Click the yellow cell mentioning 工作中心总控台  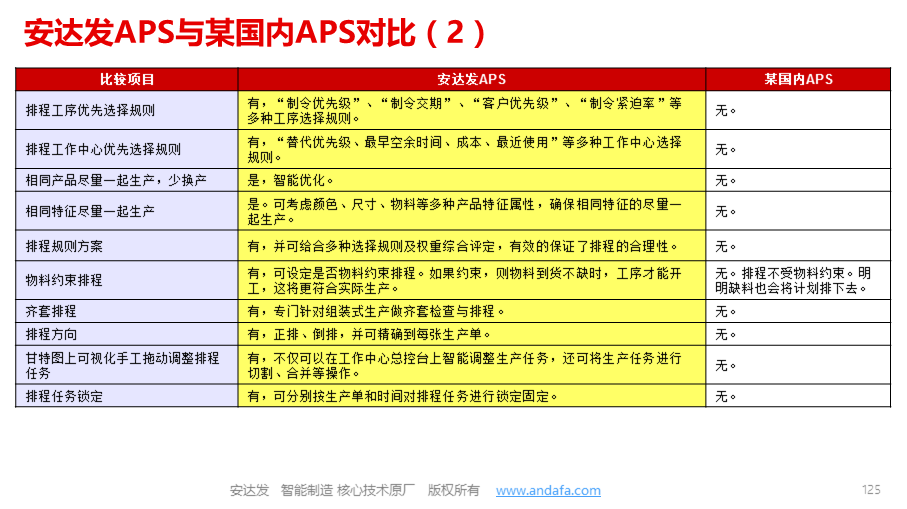click(x=471, y=365)
